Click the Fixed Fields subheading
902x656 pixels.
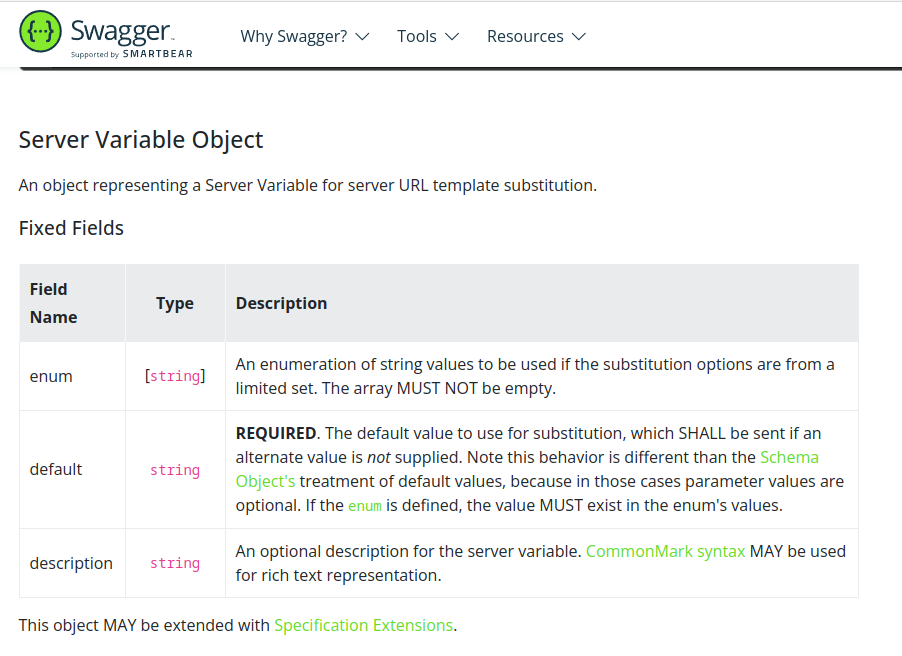point(71,228)
